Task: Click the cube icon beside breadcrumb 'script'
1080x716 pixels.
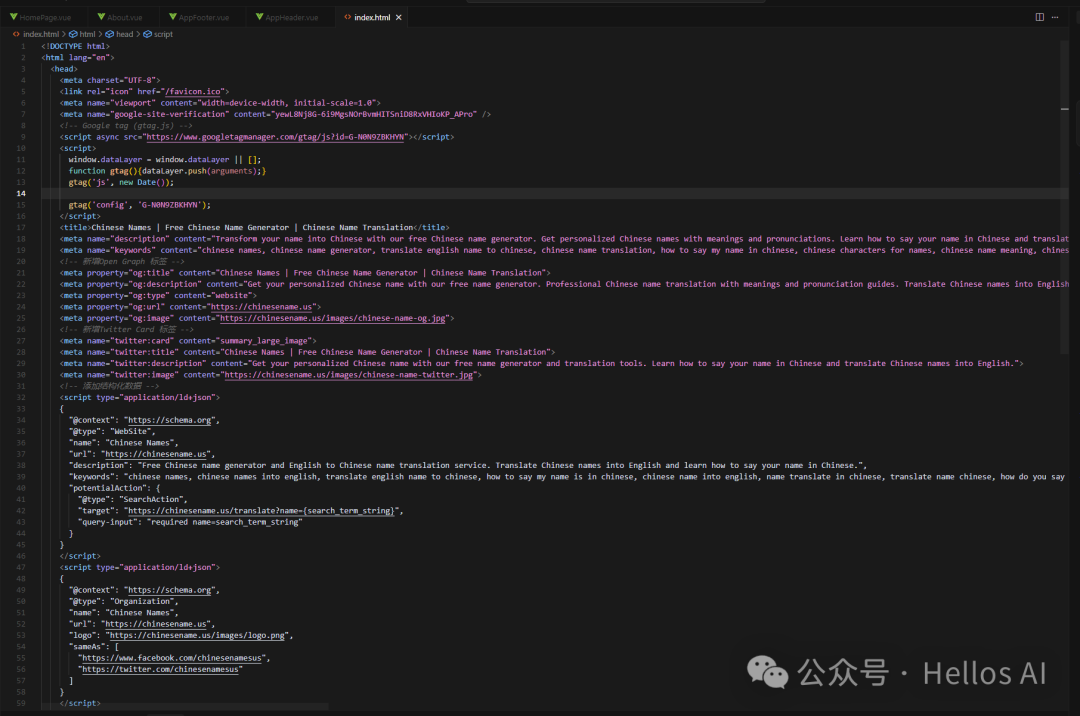Action: pyautogui.click(x=147, y=34)
